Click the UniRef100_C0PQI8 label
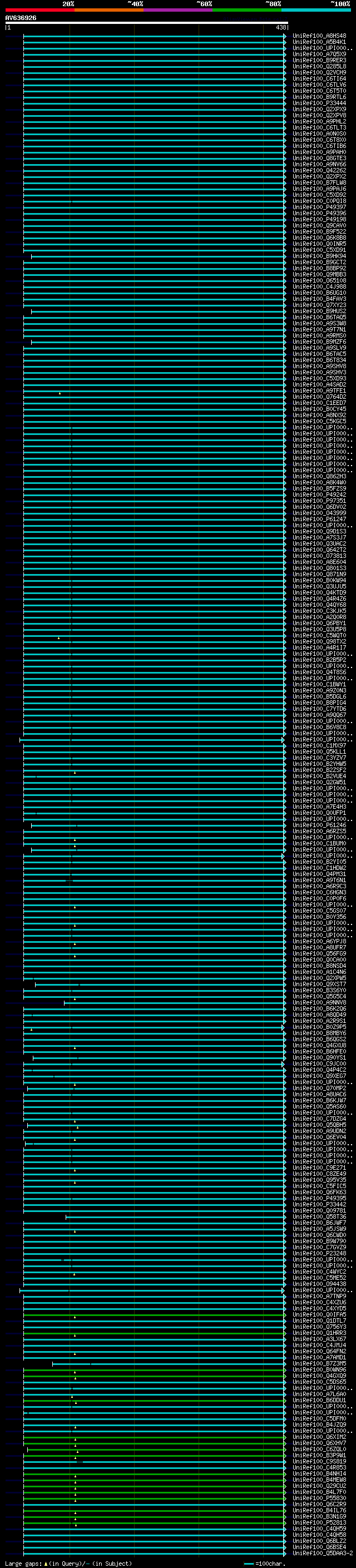 pos(319,201)
